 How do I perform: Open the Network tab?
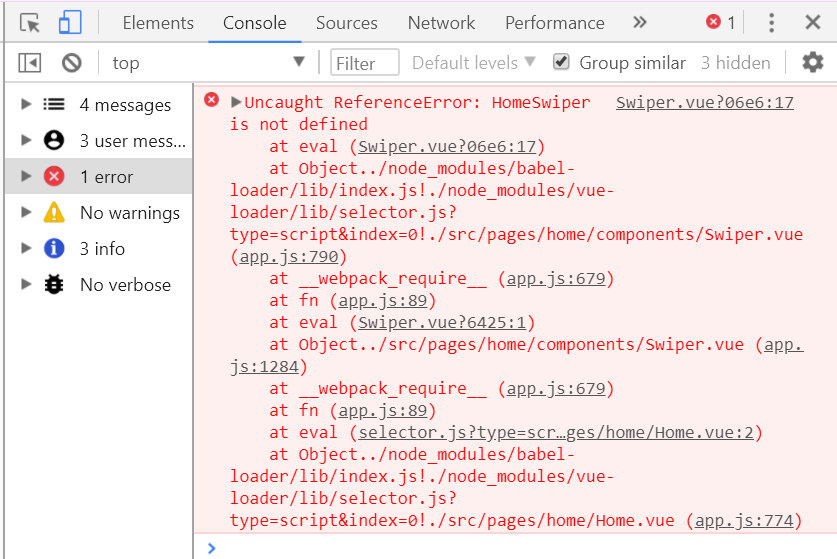441,23
